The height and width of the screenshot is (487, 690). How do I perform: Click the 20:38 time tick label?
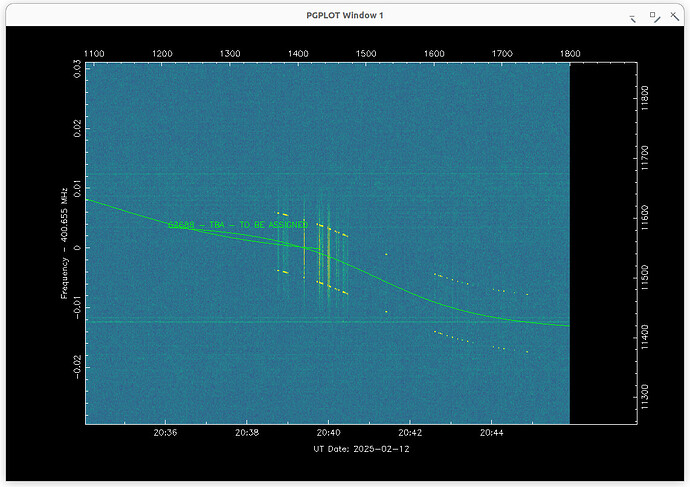(x=247, y=433)
